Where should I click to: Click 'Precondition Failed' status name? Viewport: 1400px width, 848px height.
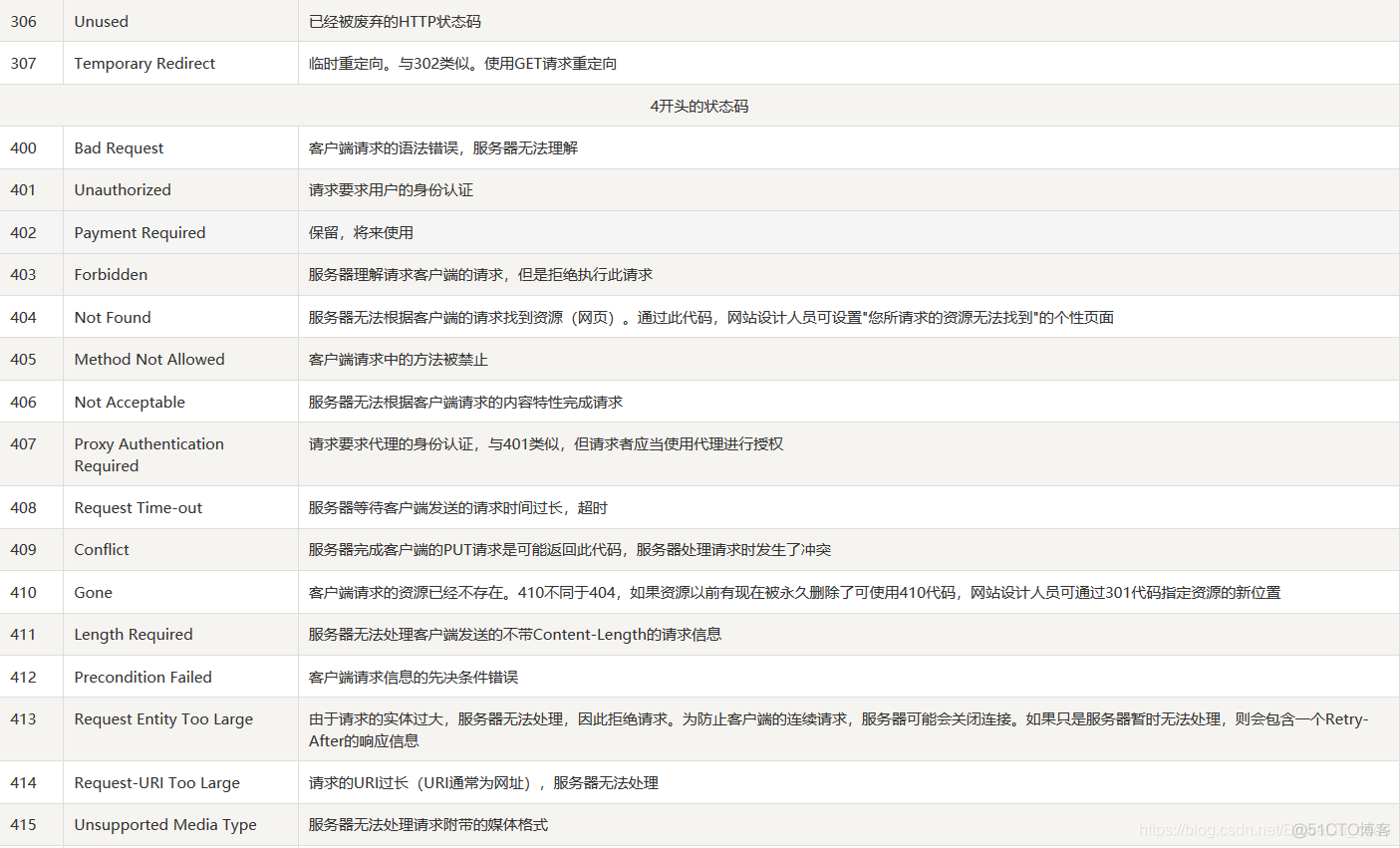point(143,677)
